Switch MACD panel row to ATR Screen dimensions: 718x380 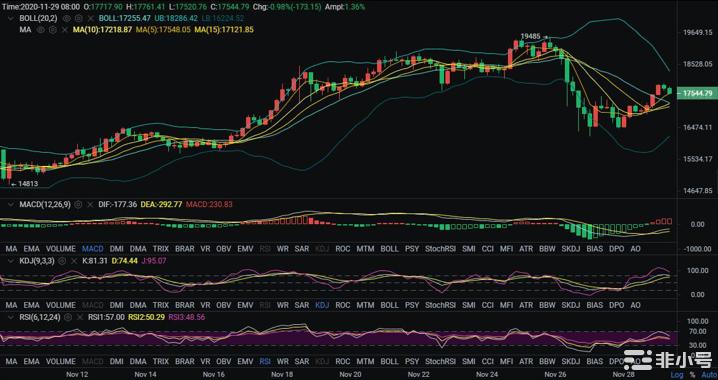[526, 249]
